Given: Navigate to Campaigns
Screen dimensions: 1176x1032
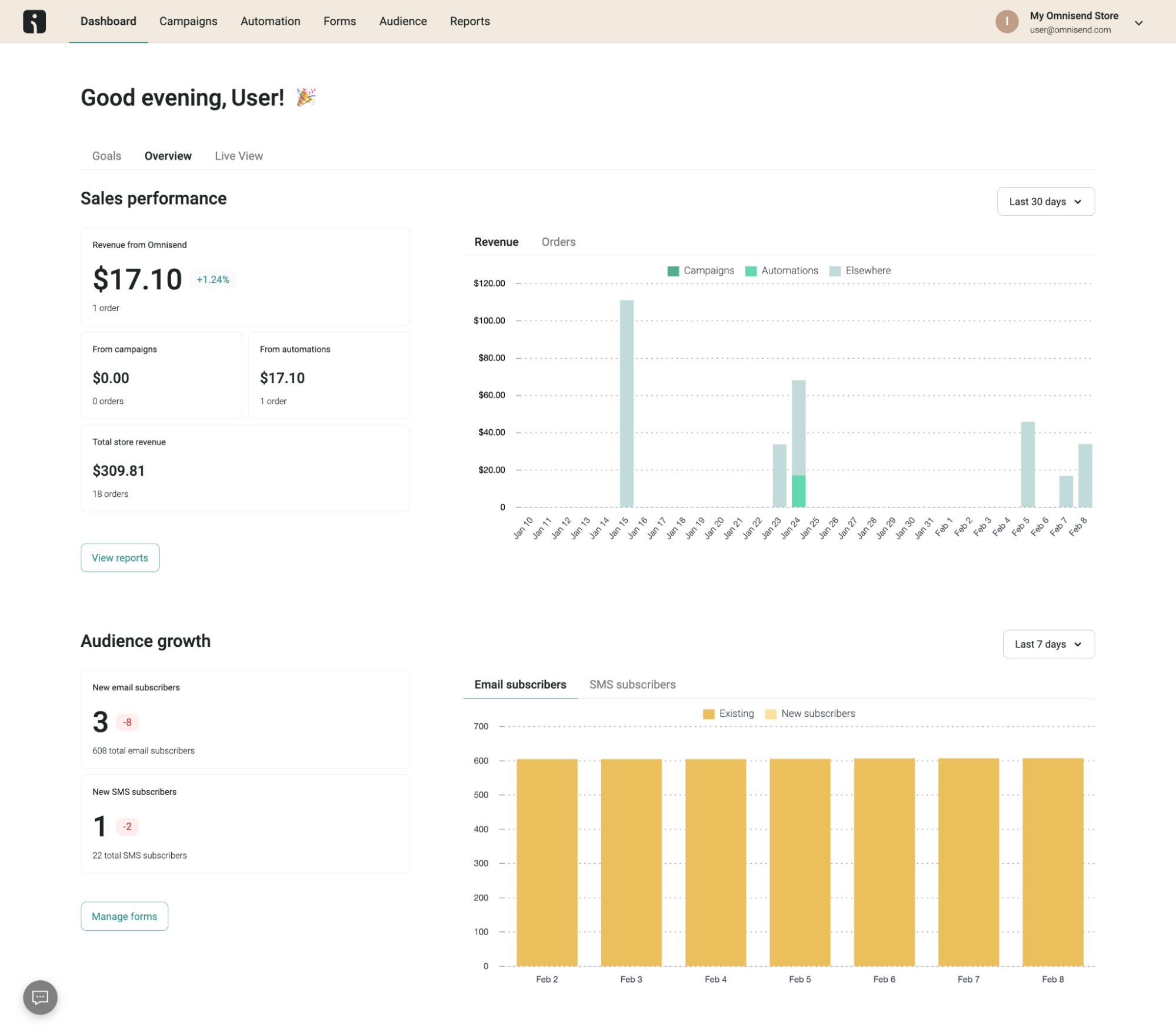Looking at the screenshot, I should click(x=188, y=21).
